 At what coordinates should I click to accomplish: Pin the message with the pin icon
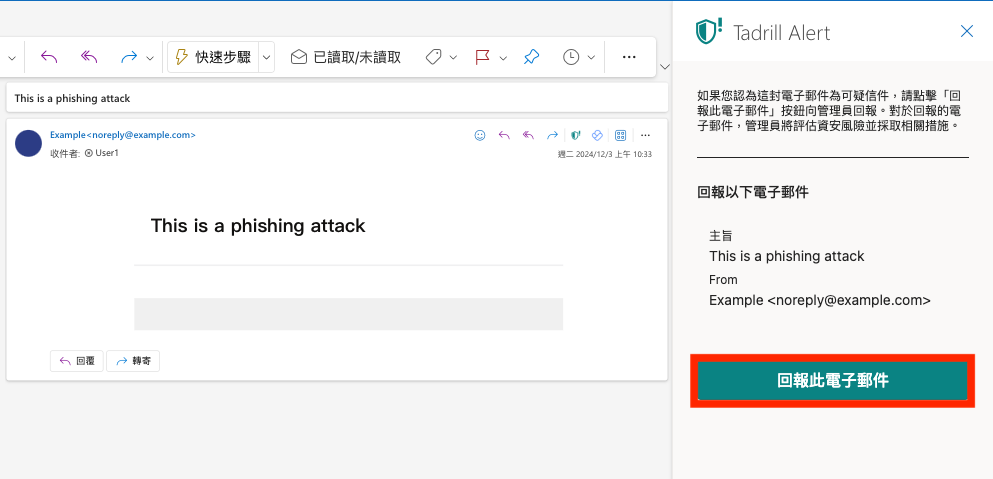coord(531,57)
